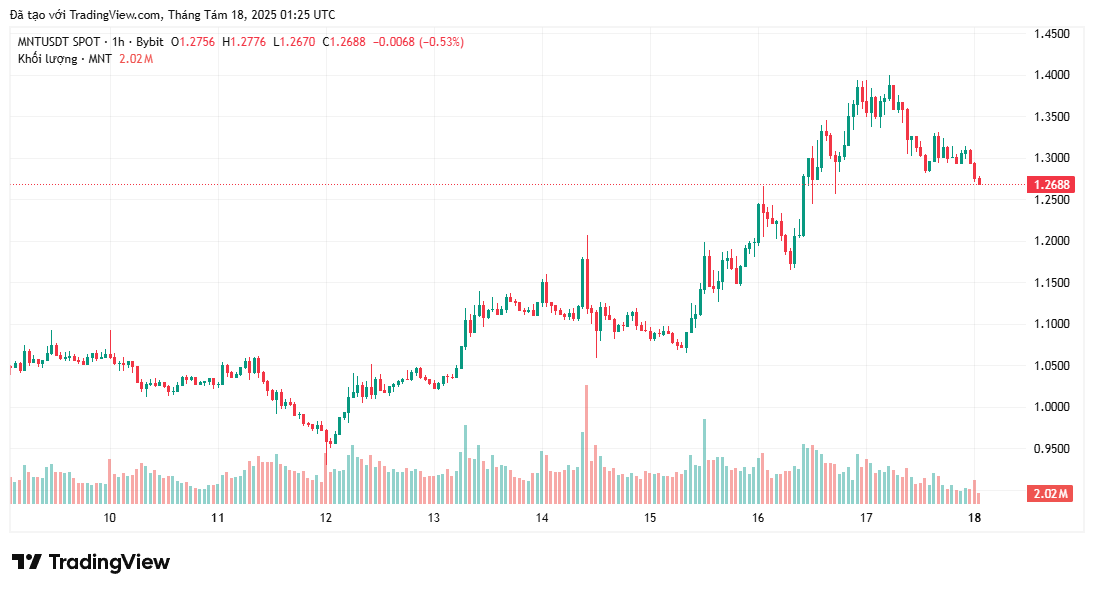Click the date 14 on time axis
1094x592 pixels.
[542, 518]
